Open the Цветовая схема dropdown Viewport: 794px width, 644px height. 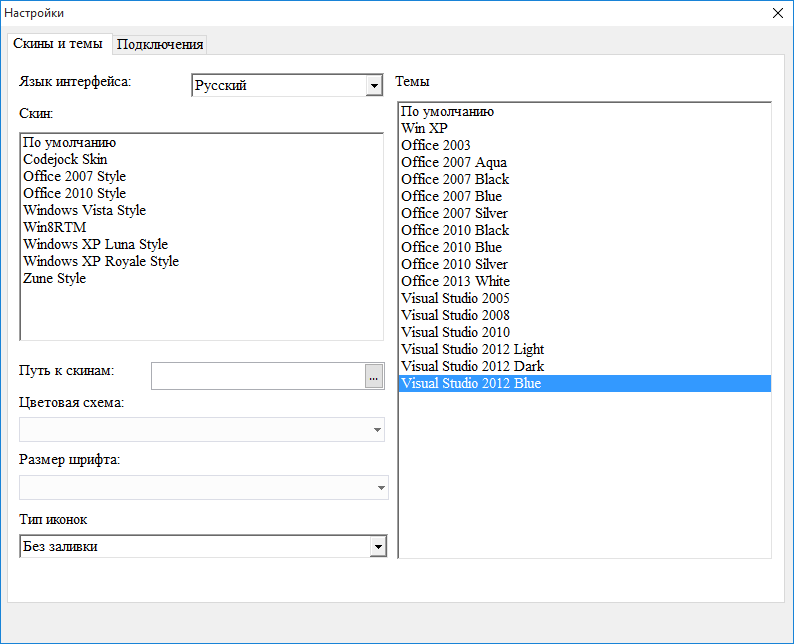click(377, 430)
